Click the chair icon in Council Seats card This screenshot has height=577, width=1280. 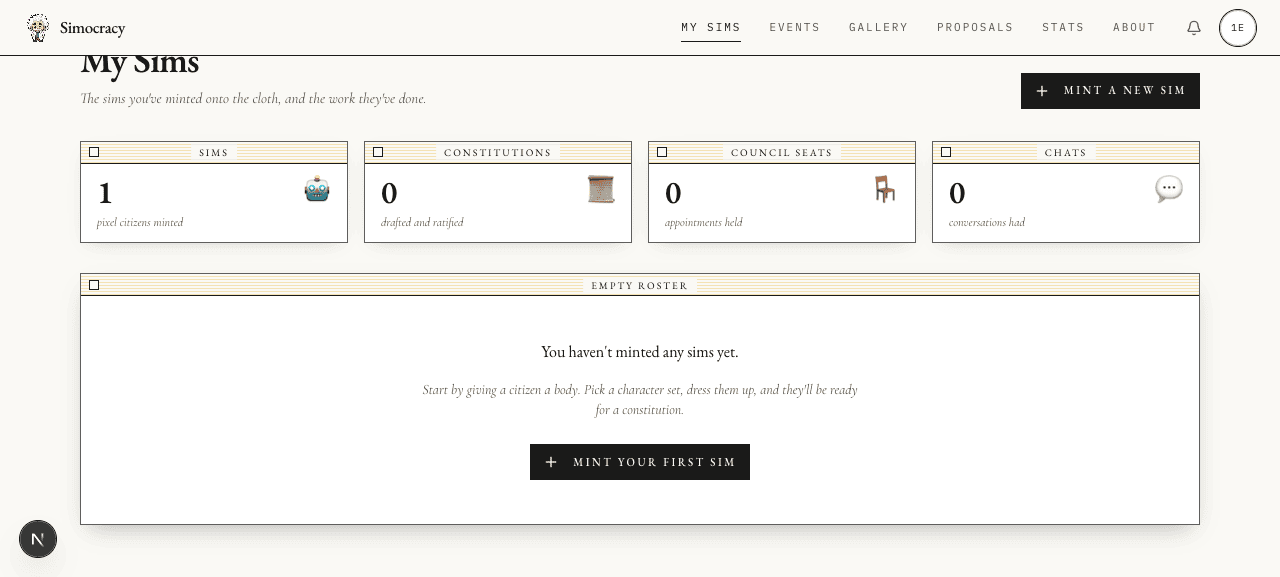(x=885, y=189)
